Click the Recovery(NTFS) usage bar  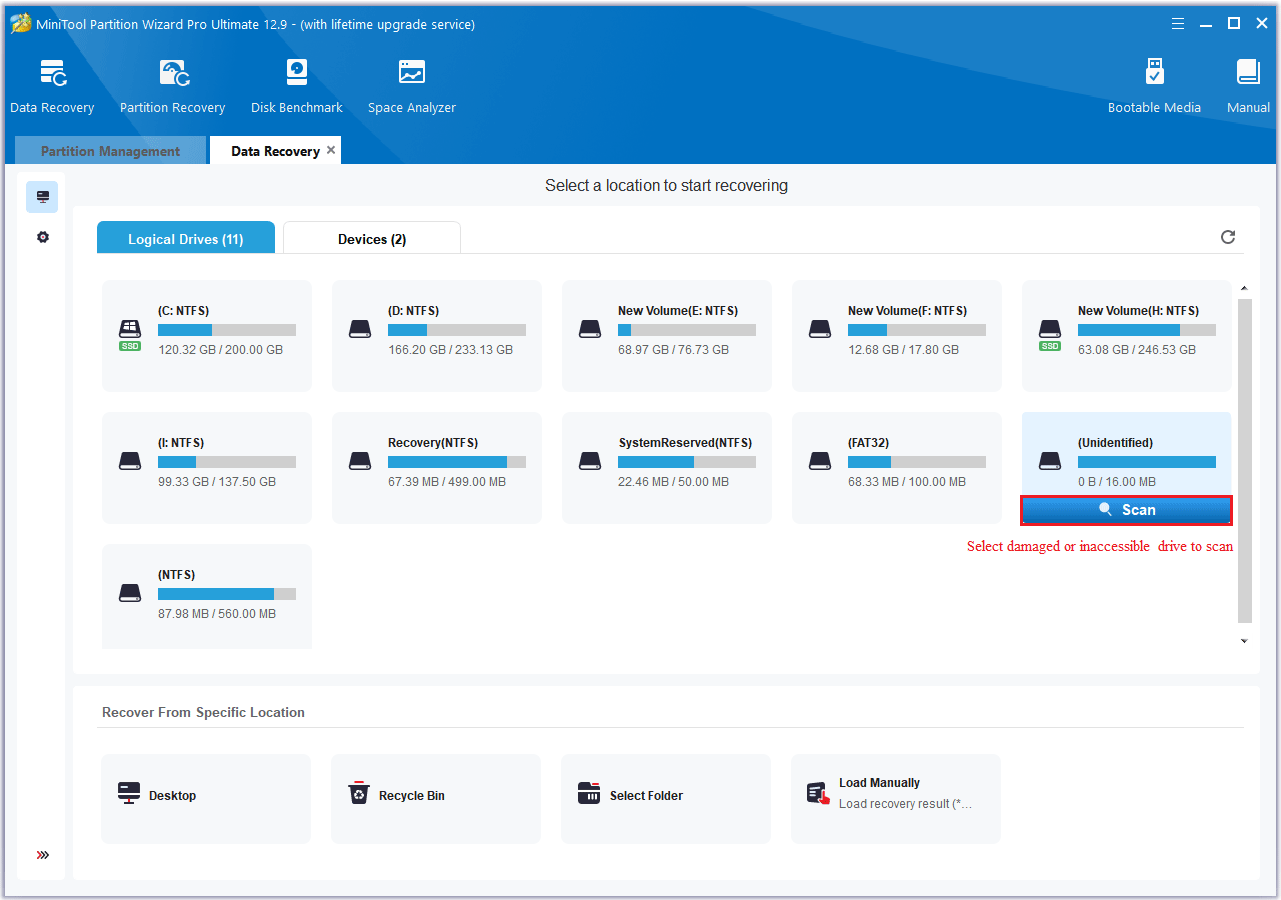(457, 462)
